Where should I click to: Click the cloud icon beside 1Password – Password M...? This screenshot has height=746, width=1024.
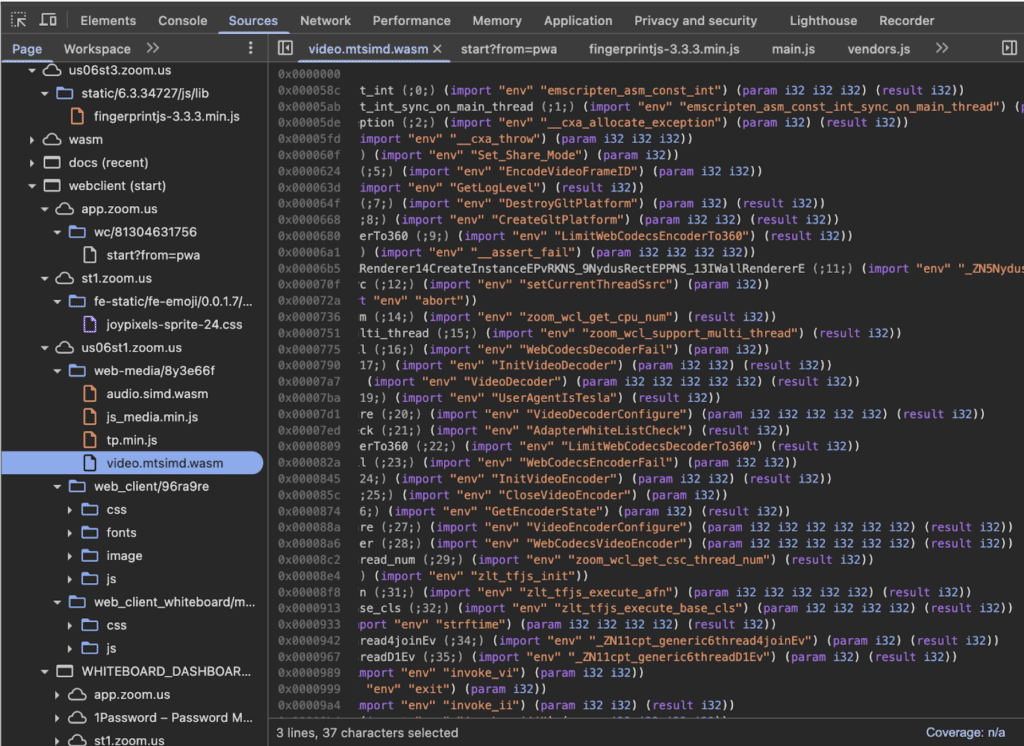77,718
